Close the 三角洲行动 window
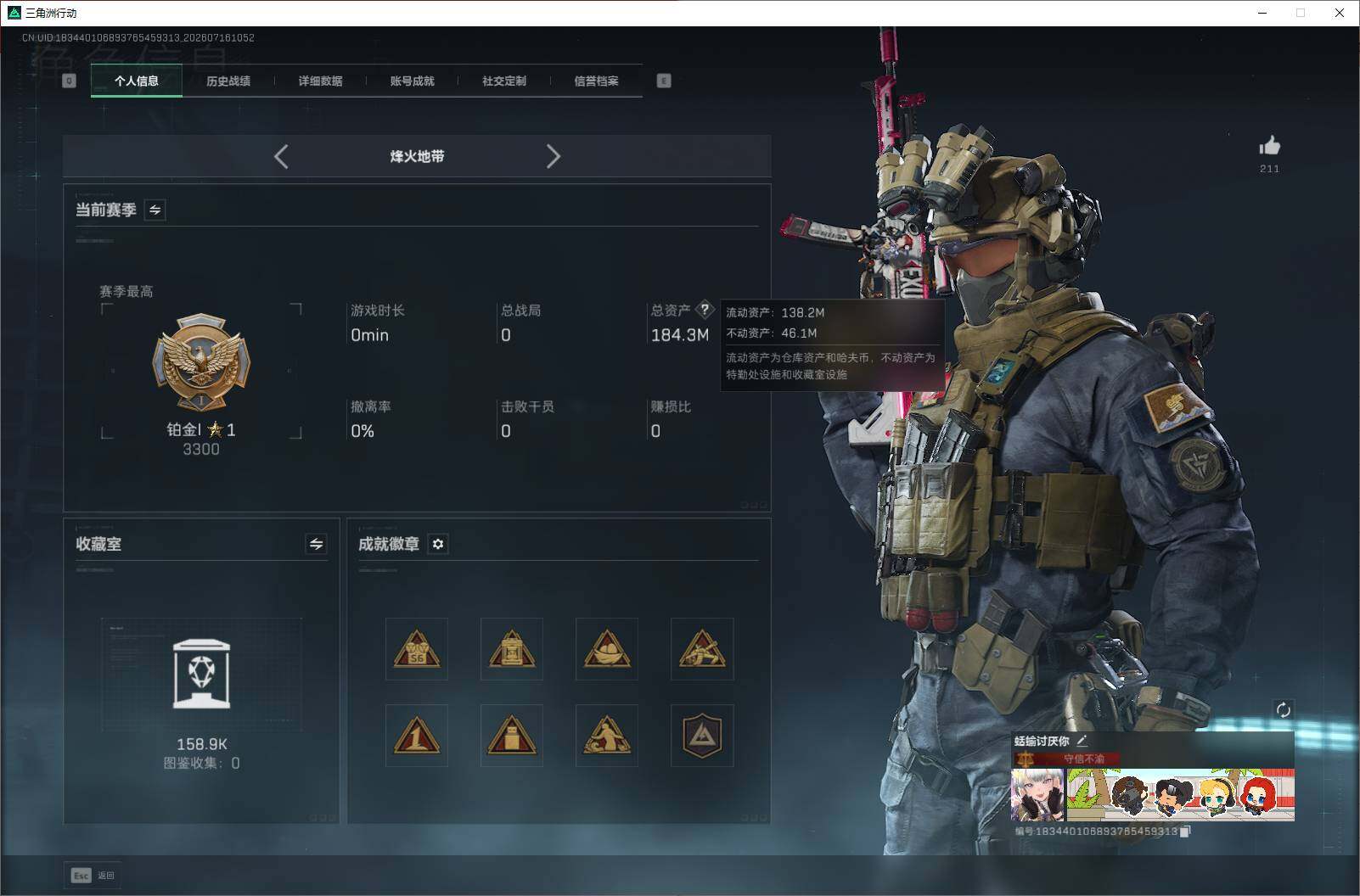The height and width of the screenshot is (896, 1360). (x=1340, y=13)
